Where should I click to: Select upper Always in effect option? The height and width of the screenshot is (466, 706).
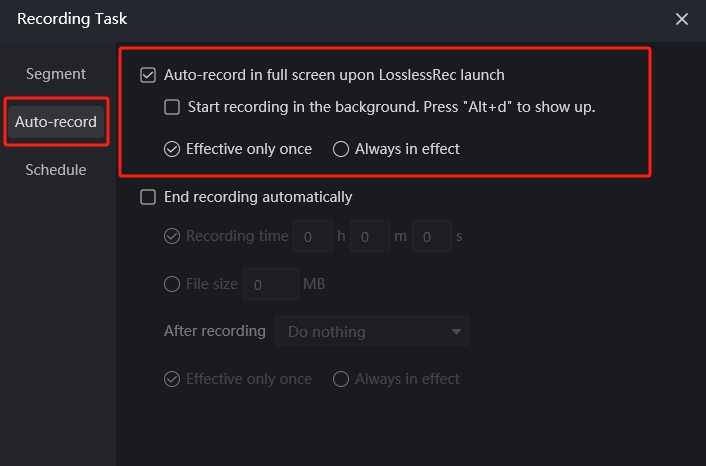(341, 149)
